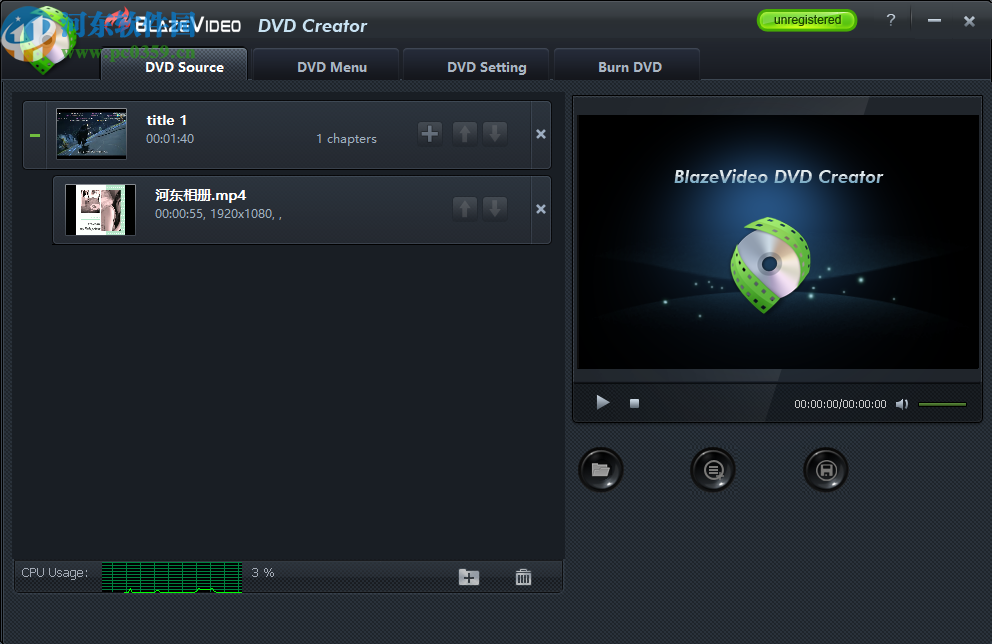Screen dimensions: 992x644
Task: Click the save project disk icon
Action: [825, 469]
